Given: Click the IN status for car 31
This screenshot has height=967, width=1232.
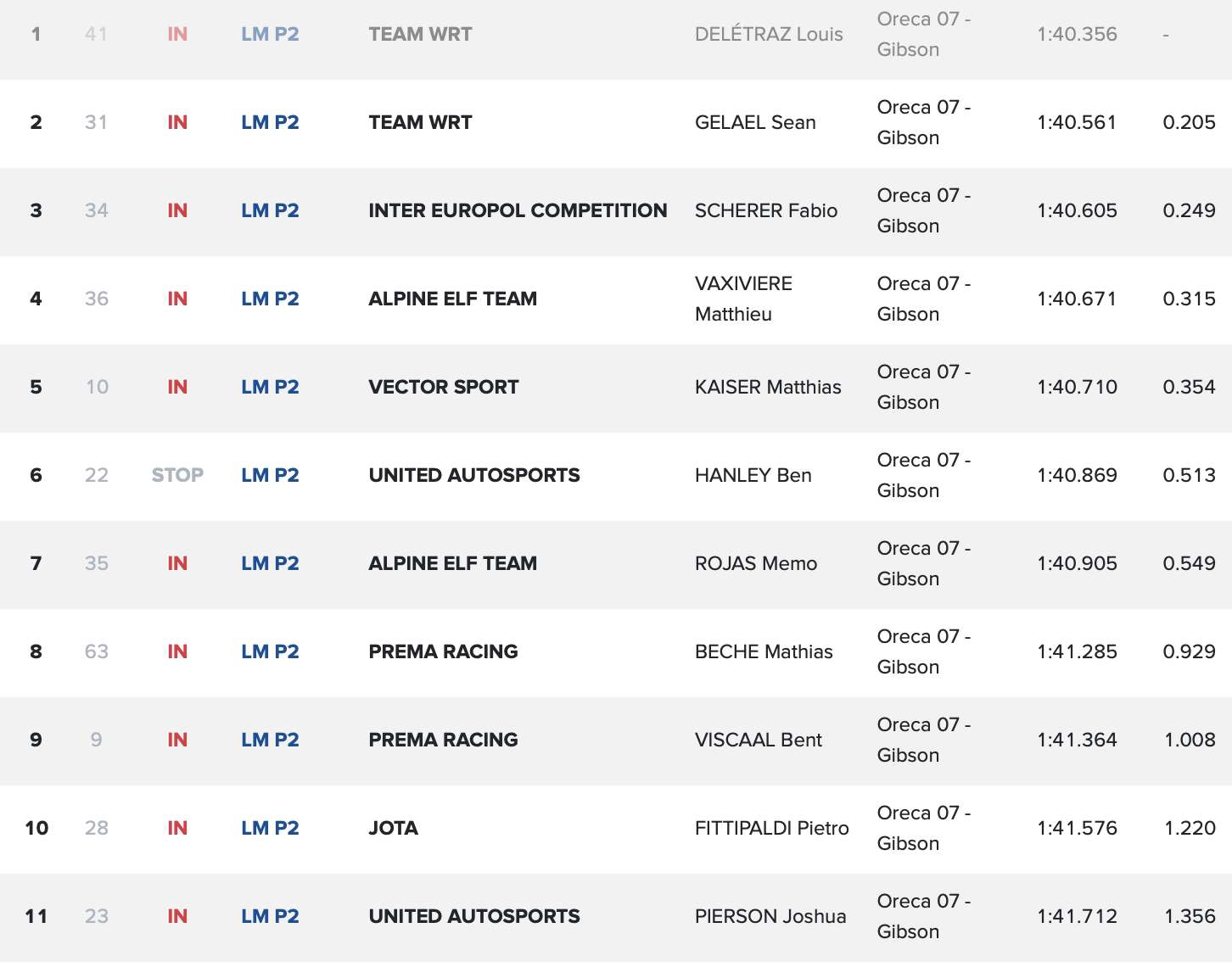Looking at the screenshot, I should tap(177, 122).
